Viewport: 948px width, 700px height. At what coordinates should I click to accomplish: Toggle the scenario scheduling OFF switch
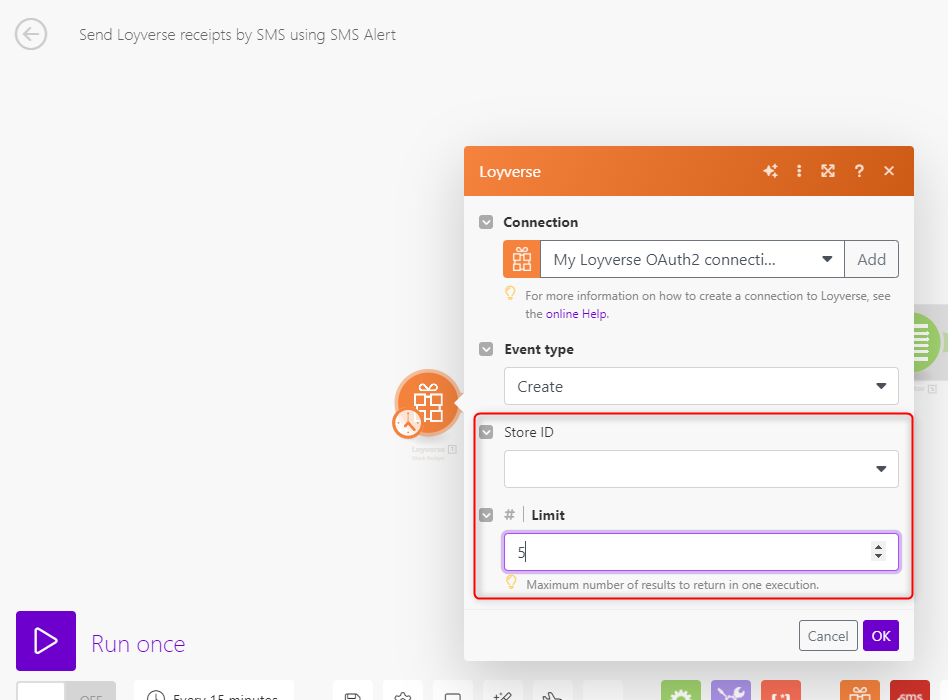[66, 692]
